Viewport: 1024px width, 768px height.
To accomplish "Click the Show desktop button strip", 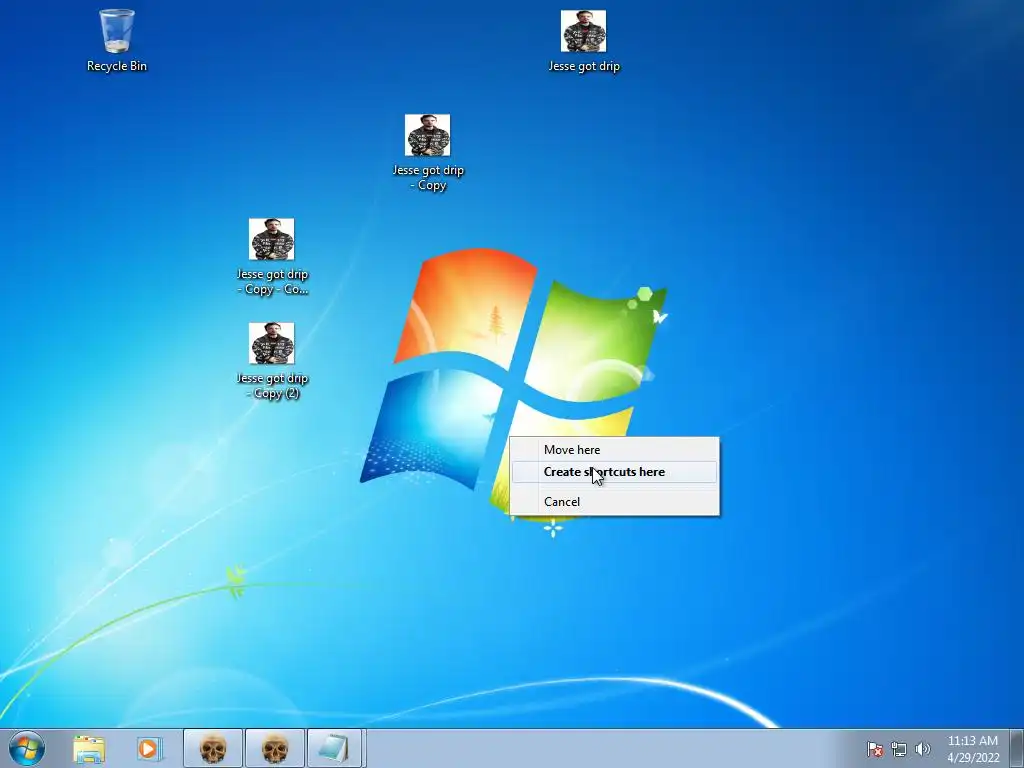I will [1017, 748].
